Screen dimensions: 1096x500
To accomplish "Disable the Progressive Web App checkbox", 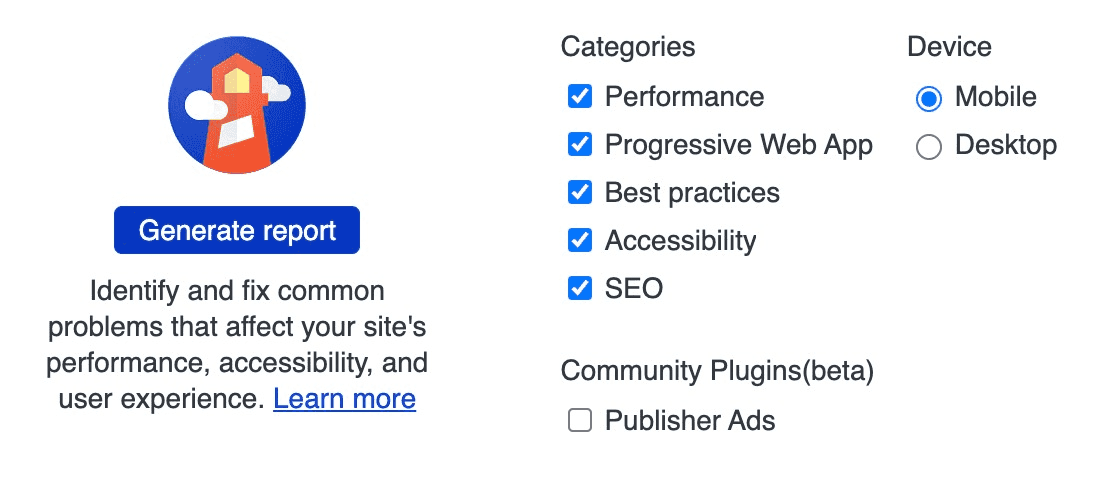I will (580, 145).
